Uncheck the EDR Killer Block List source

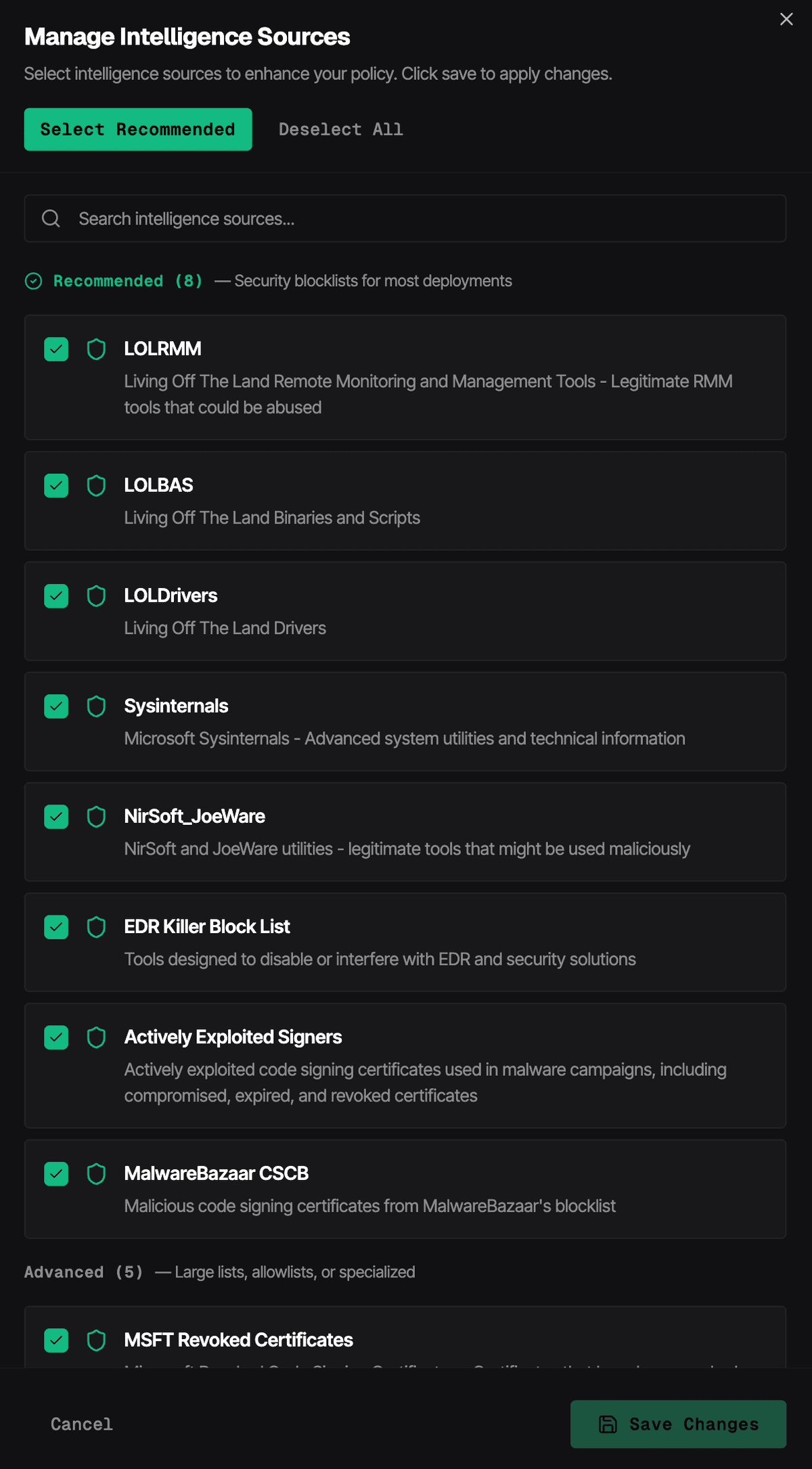(x=56, y=927)
